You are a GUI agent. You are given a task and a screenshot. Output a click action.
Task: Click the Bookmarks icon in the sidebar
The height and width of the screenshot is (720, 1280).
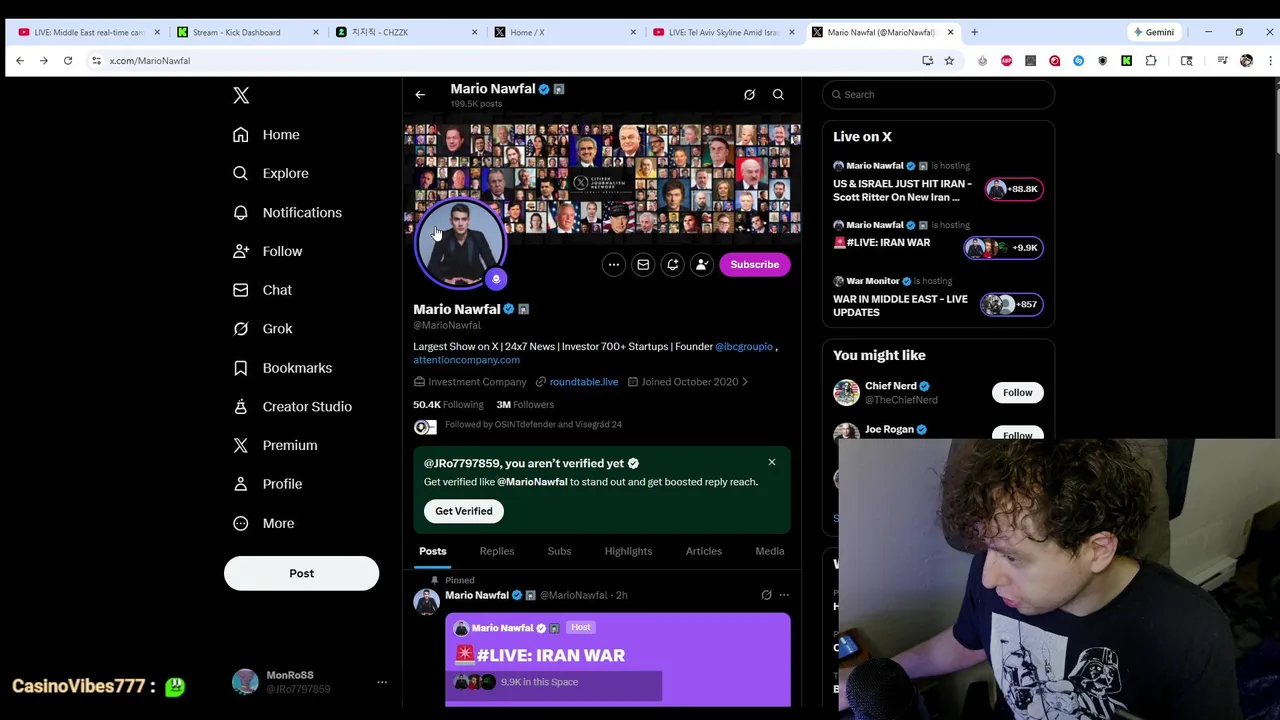(240, 368)
